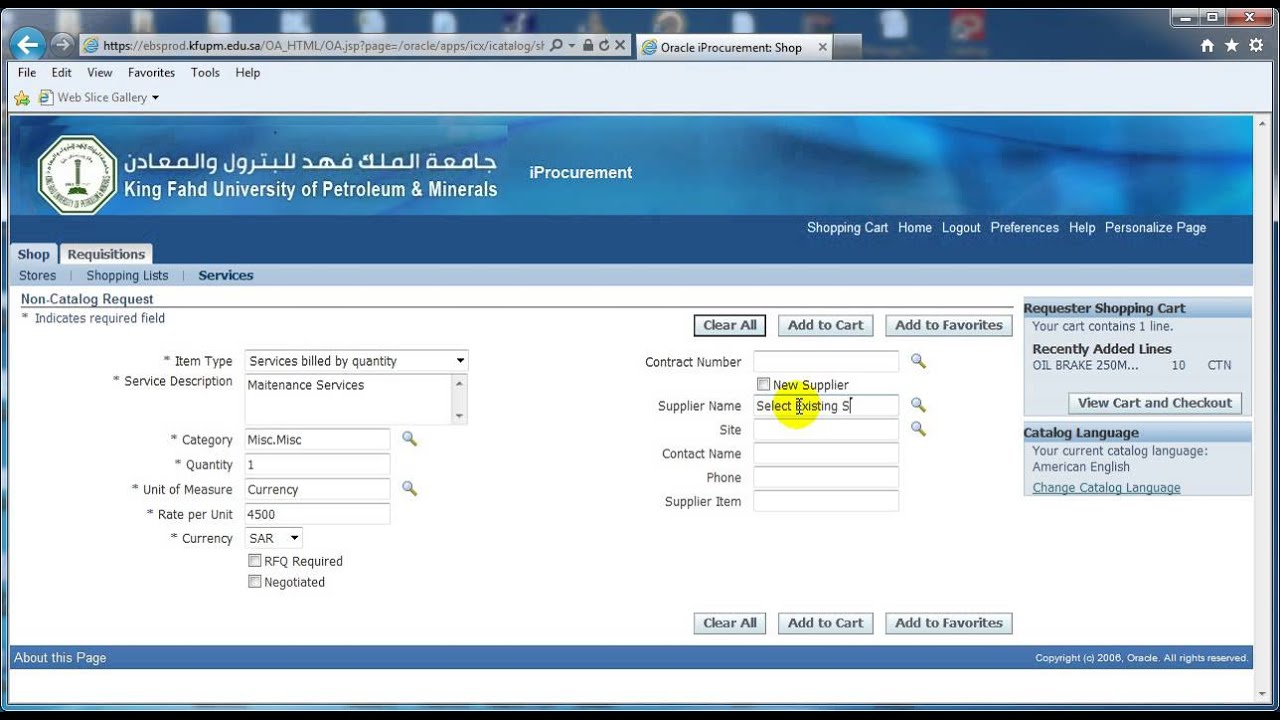Open the Unit of Measure search magnifier

coord(409,489)
